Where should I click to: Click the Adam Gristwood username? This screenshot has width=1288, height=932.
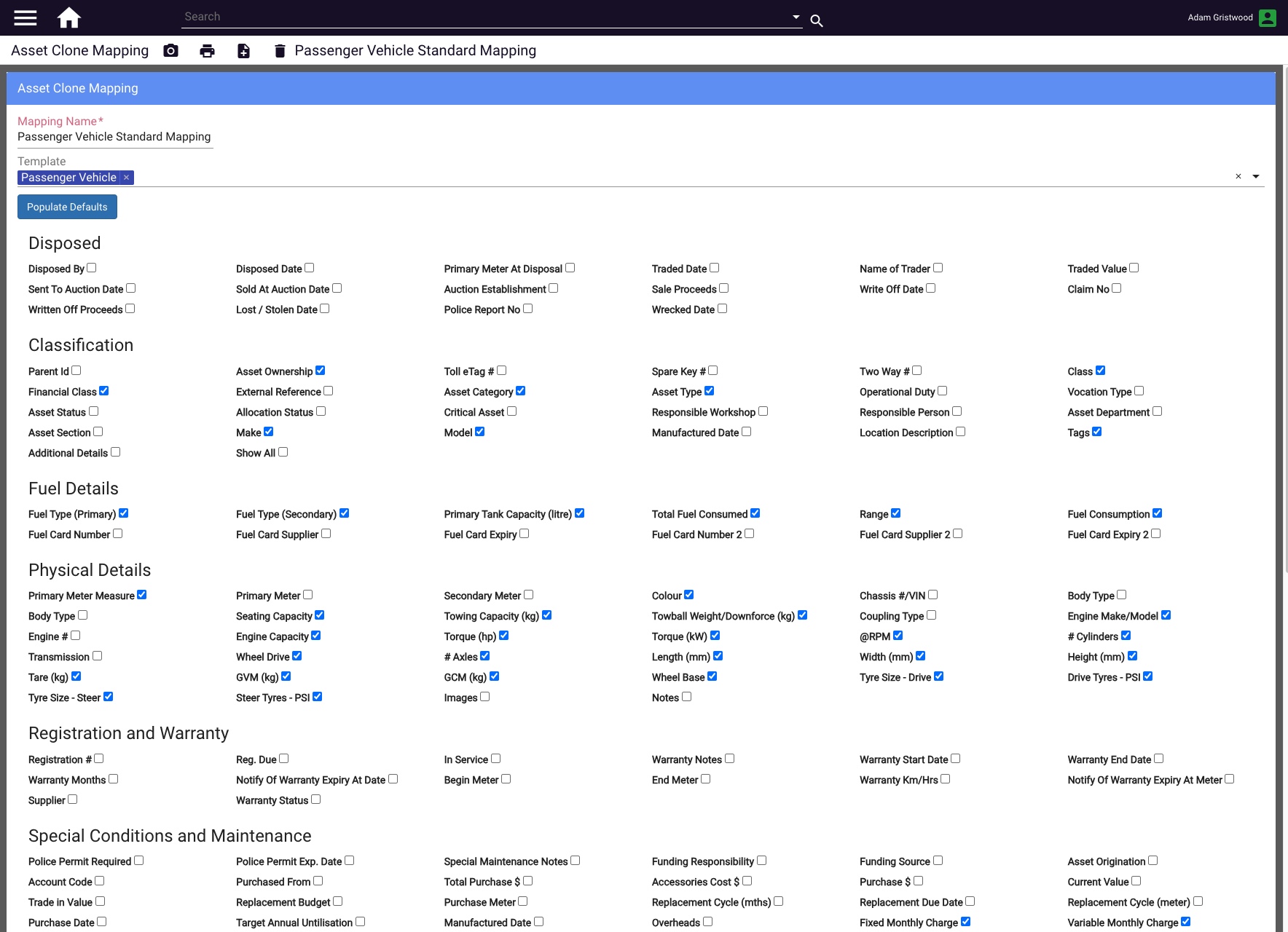pyautogui.click(x=1220, y=17)
